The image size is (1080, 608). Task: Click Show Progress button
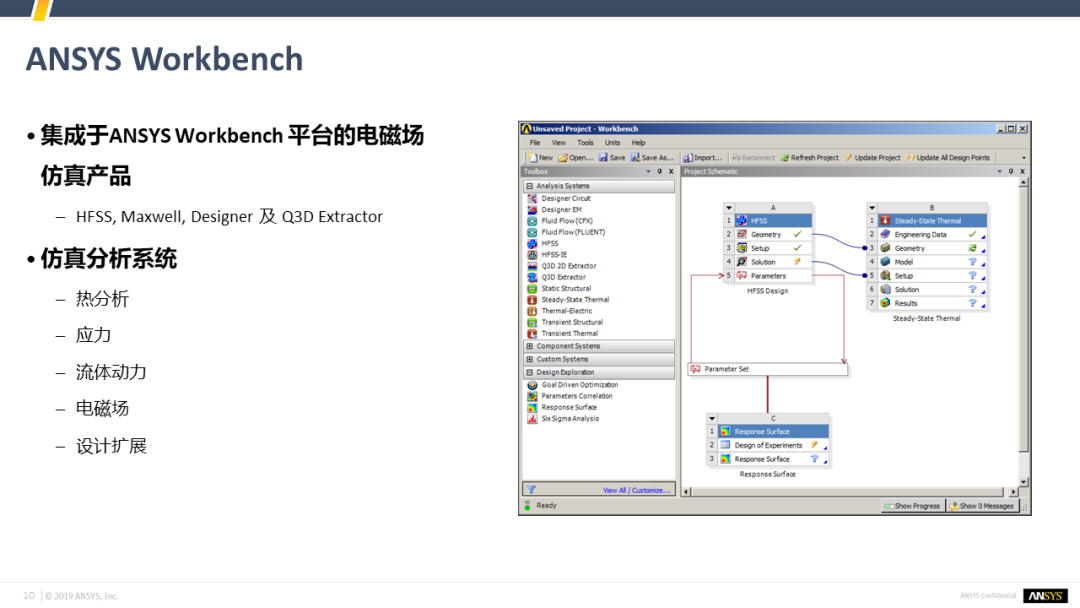click(x=913, y=505)
